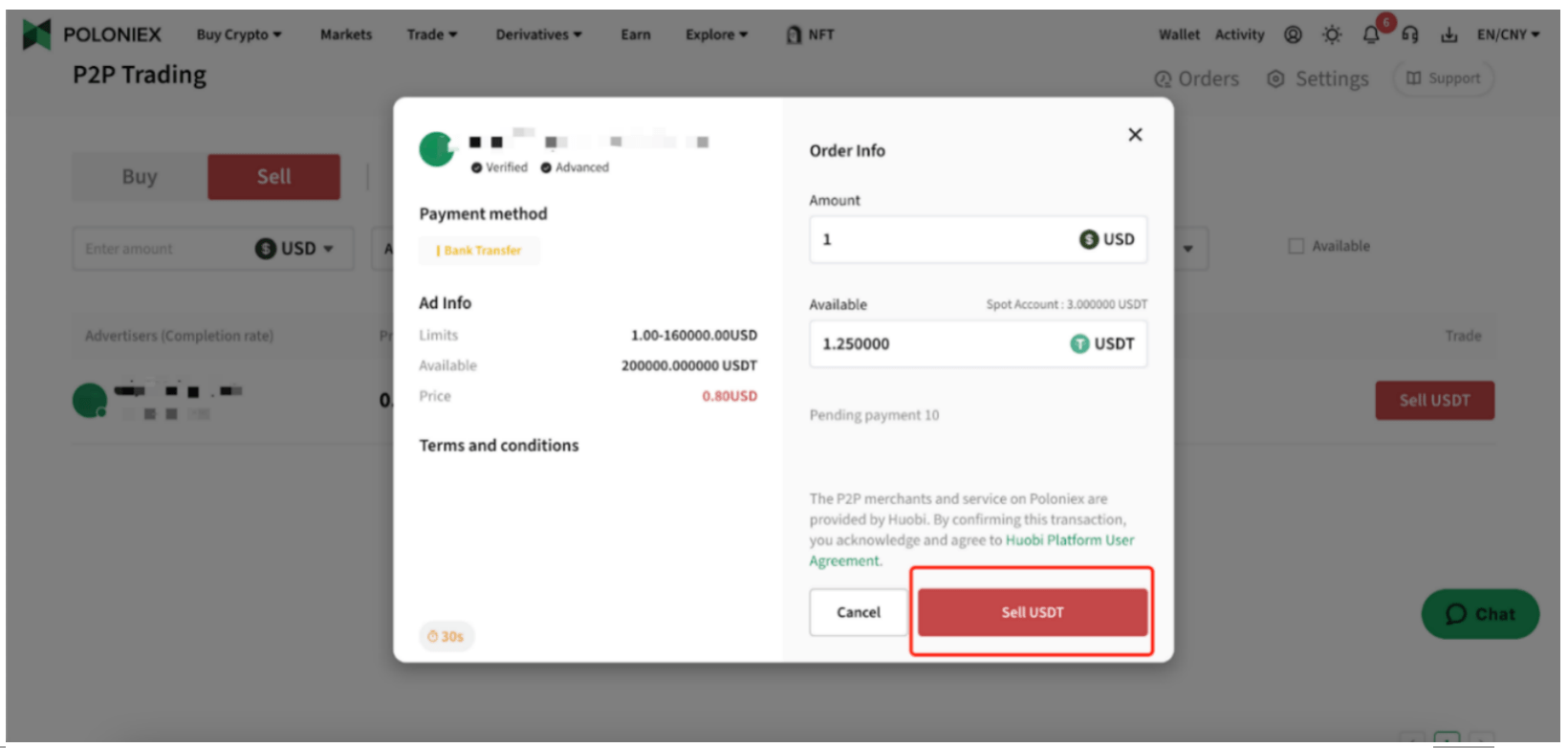Open the Huobi Platform User Agreement link
The width and height of the screenshot is (1568, 748).
pyautogui.click(x=1069, y=540)
